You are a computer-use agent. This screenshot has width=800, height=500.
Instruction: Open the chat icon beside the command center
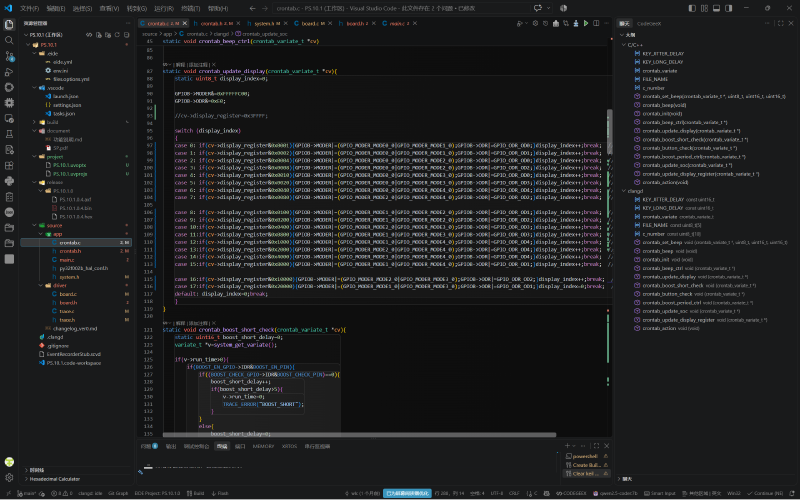click(x=537, y=8)
